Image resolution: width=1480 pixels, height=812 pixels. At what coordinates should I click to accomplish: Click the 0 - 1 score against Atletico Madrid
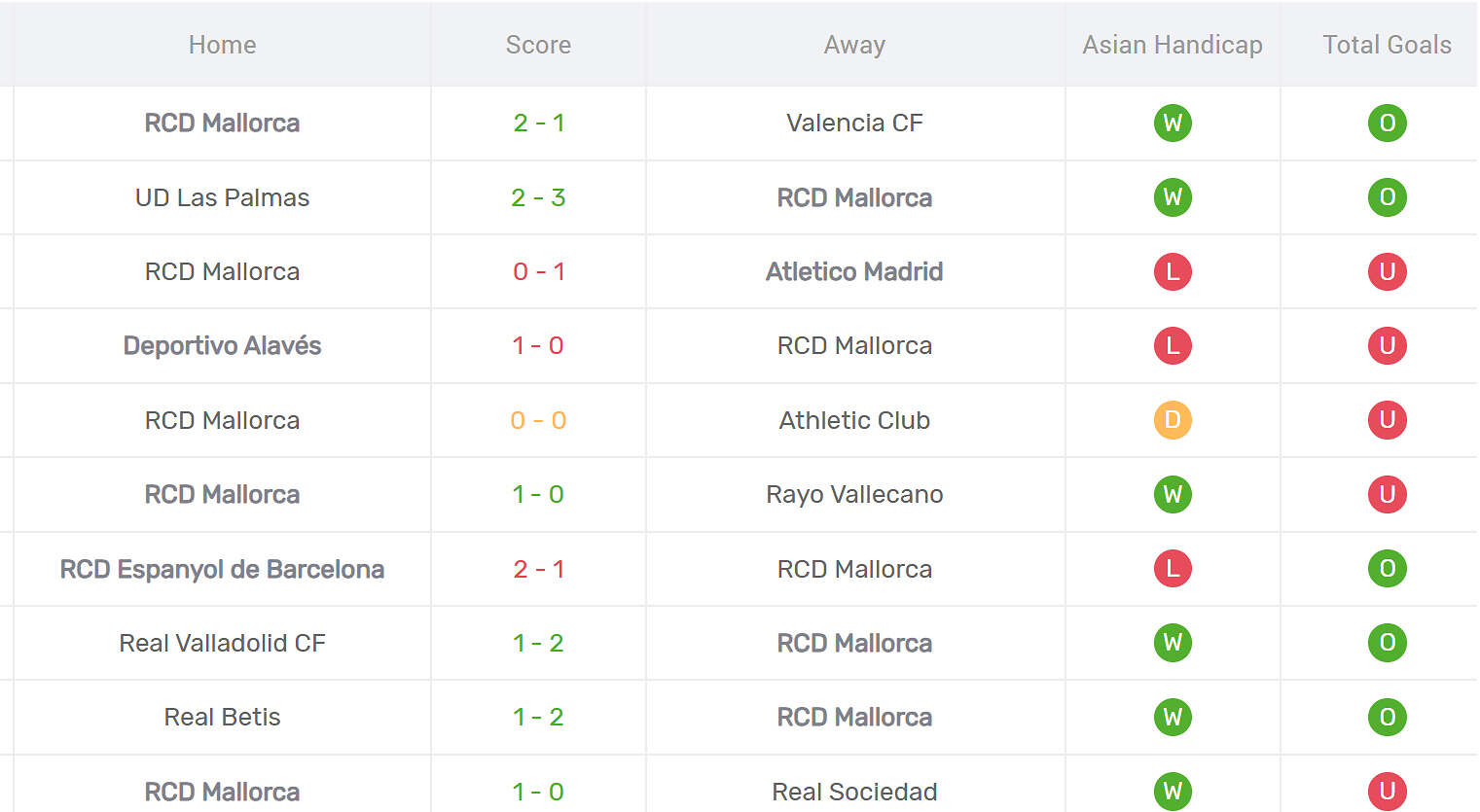[x=539, y=271]
